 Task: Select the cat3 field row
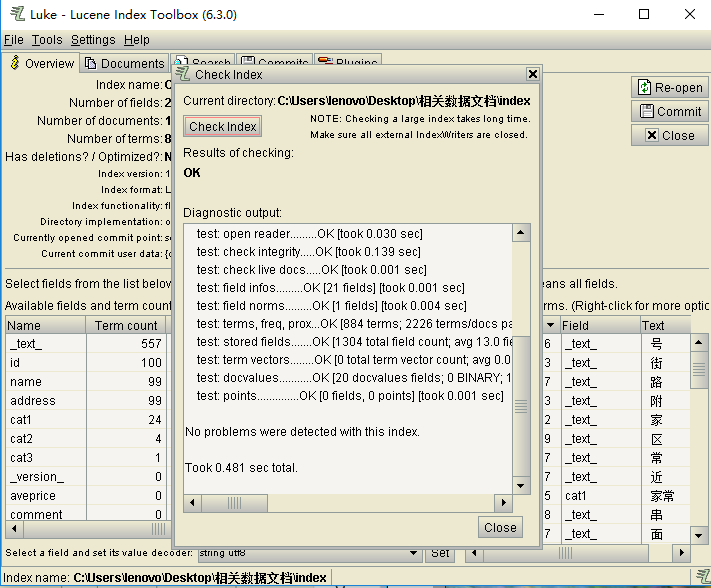86,458
